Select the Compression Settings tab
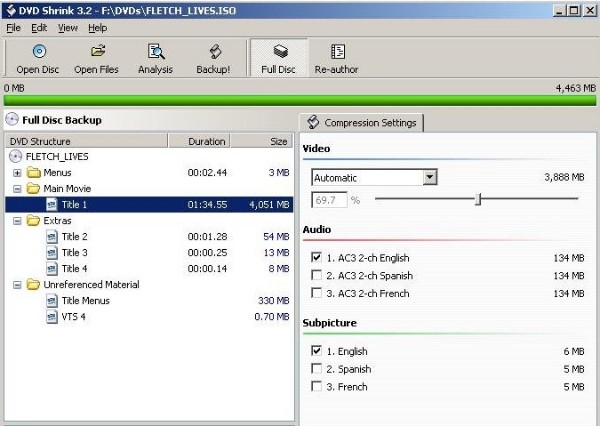Screen dimensions: 600x426 [x=362, y=122]
